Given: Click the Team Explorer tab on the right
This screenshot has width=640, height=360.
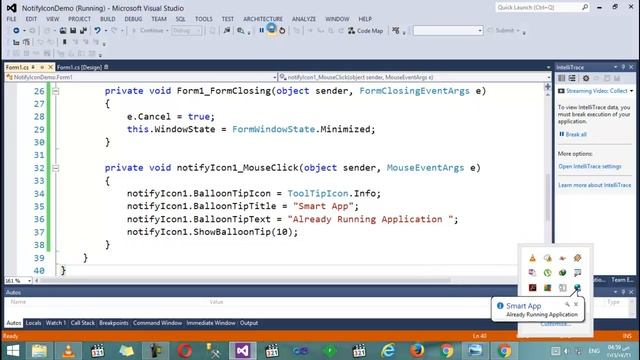Looking at the screenshot, I should (x=622, y=280).
